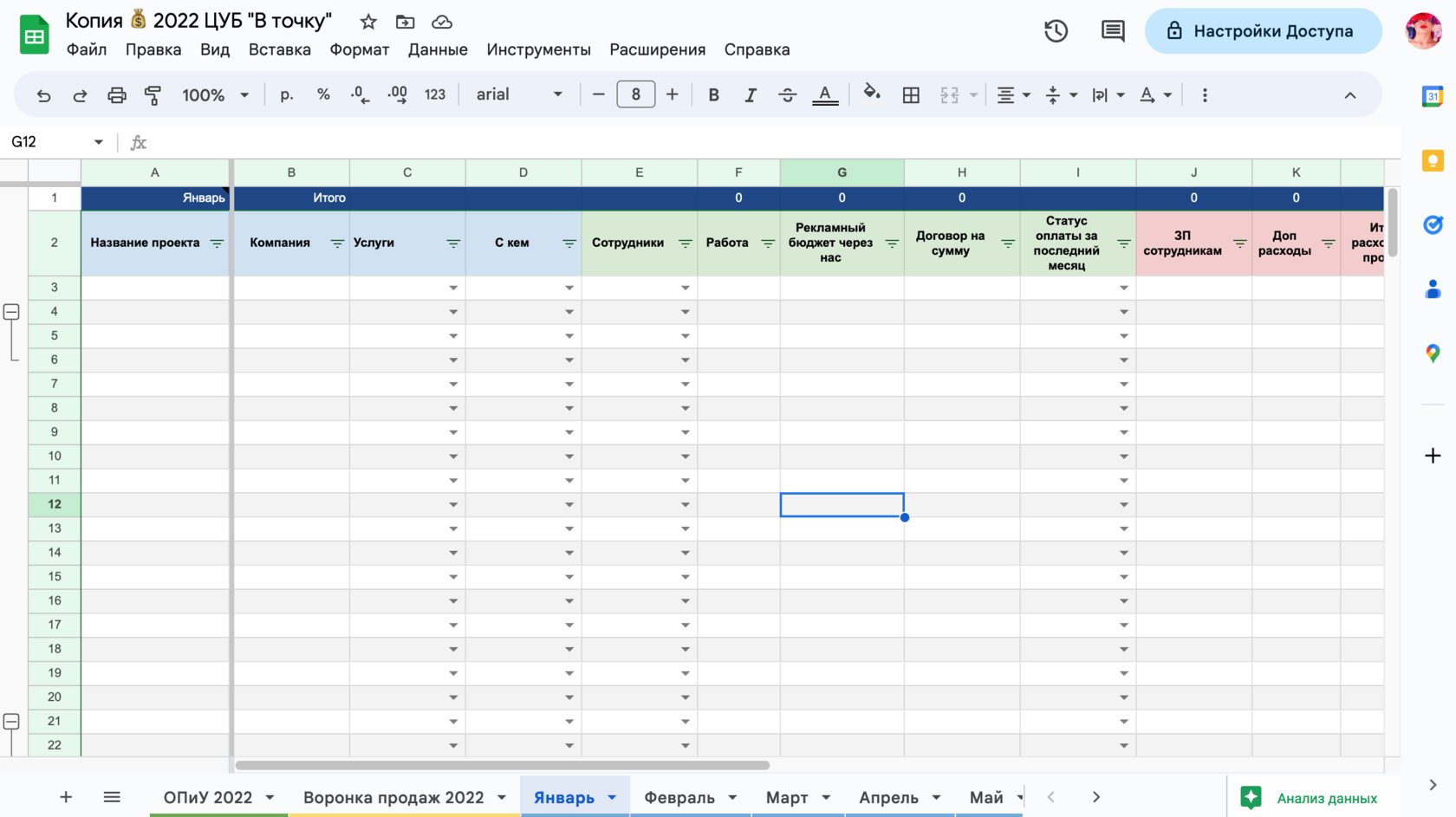Star the document title
The image size is (1456, 817).
point(368,22)
